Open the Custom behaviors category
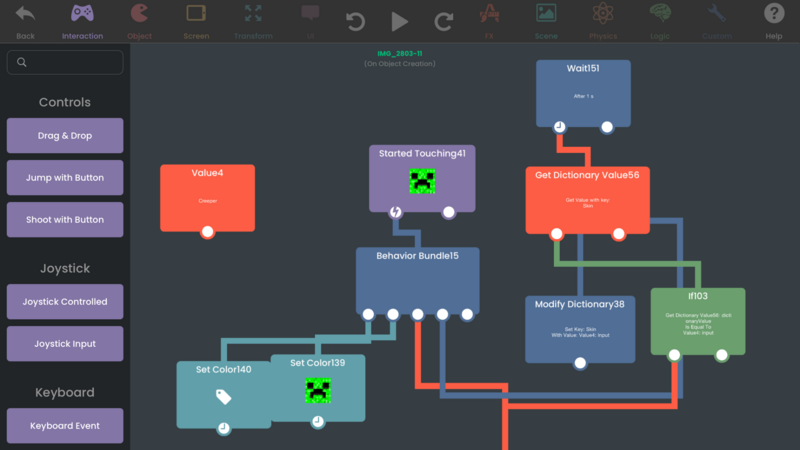 (x=717, y=21)
